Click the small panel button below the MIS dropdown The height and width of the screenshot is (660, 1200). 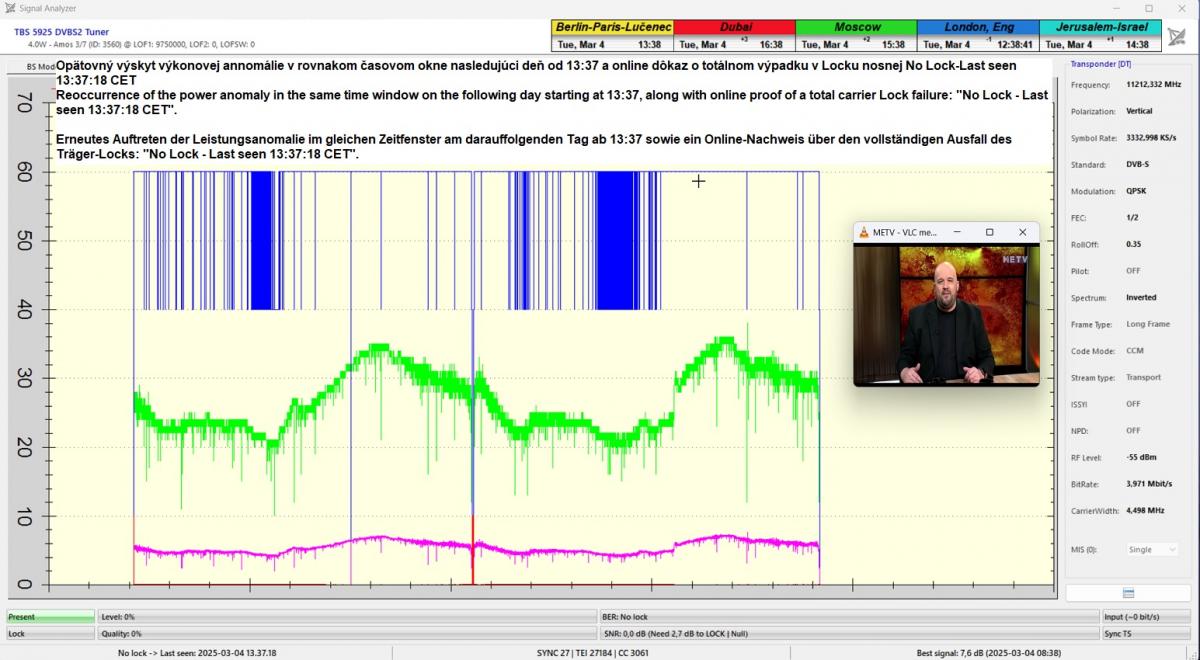click(x=1128, y=593)
